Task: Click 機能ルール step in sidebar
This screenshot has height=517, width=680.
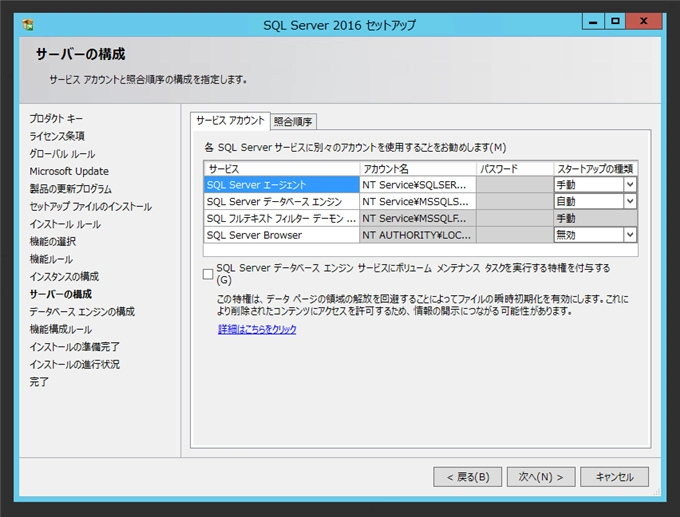Action: tap(51, 259)
